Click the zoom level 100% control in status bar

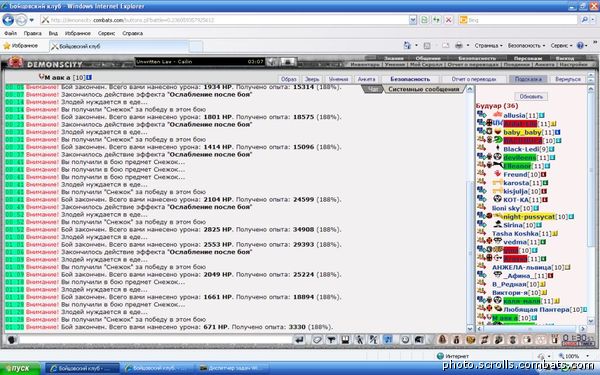coord(571,356)
